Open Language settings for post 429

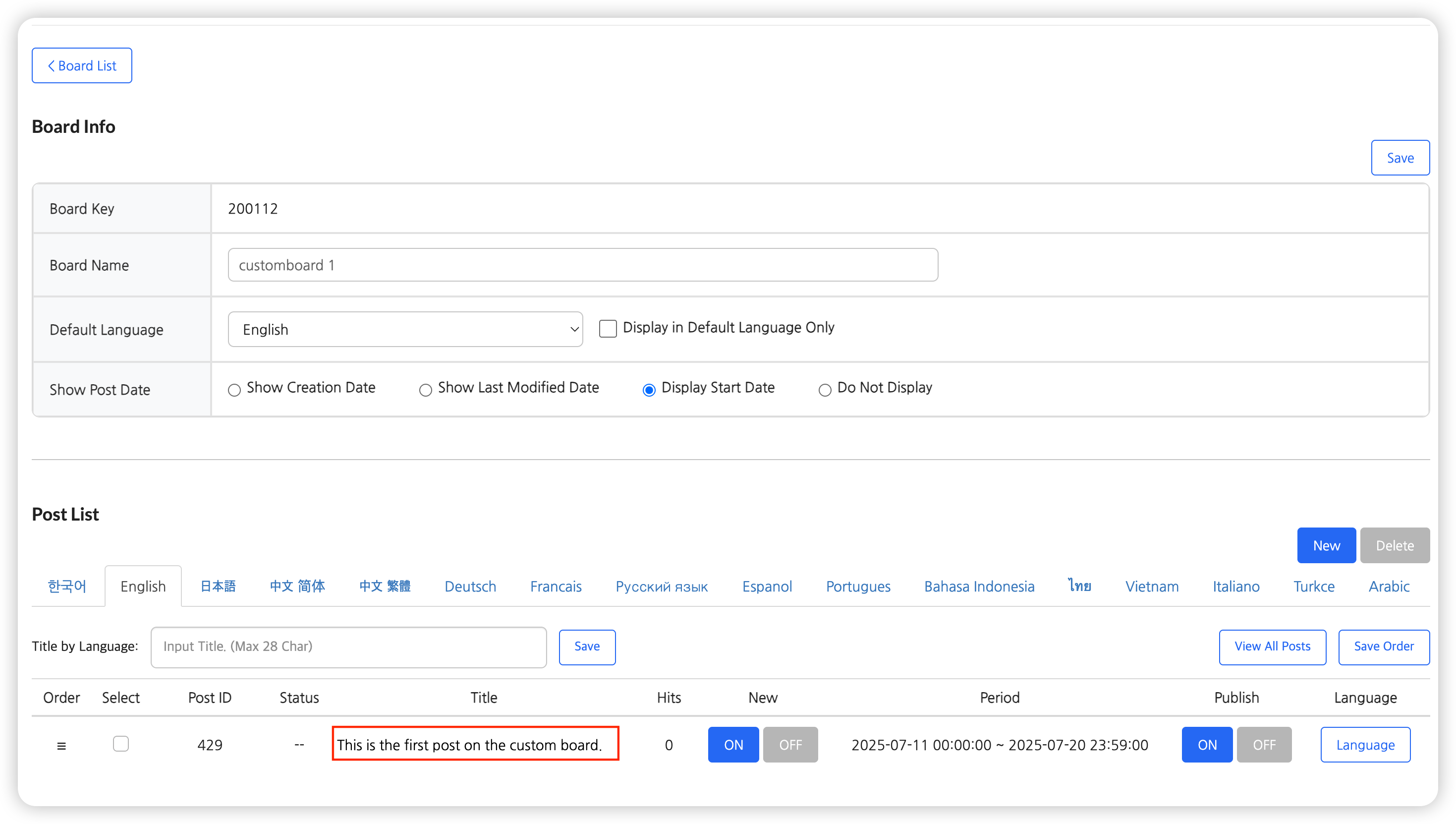click(x=1365, y=745)
